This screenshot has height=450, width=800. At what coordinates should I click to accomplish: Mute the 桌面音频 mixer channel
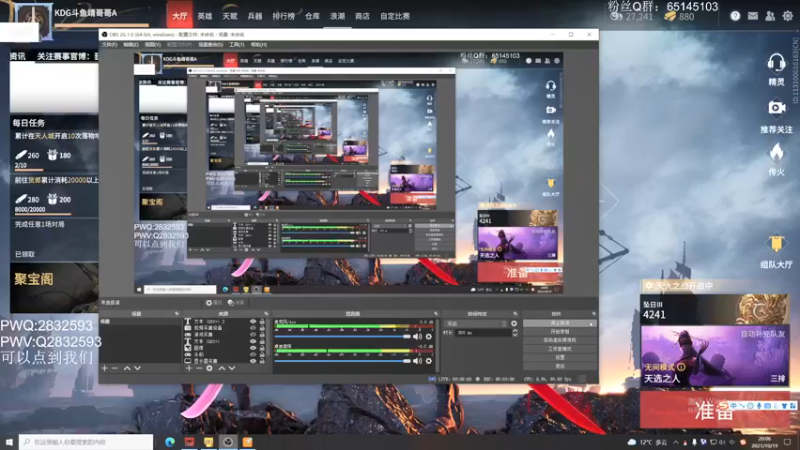[x=417, y=361]
